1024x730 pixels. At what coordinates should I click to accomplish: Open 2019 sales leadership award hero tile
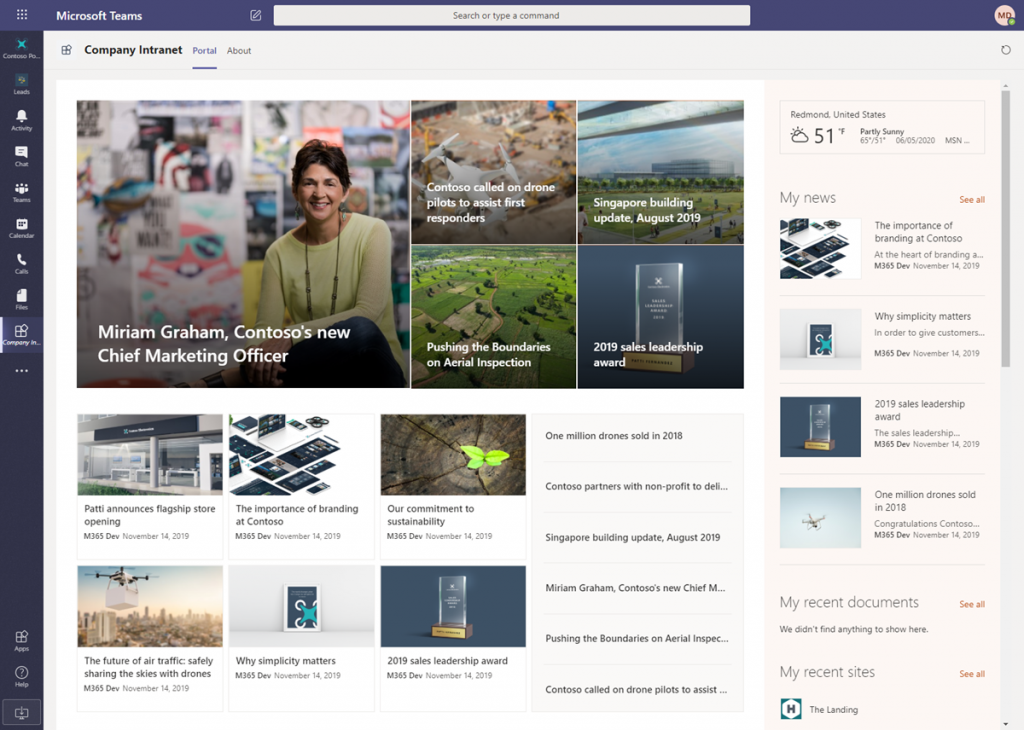click(x=660, y=317)
